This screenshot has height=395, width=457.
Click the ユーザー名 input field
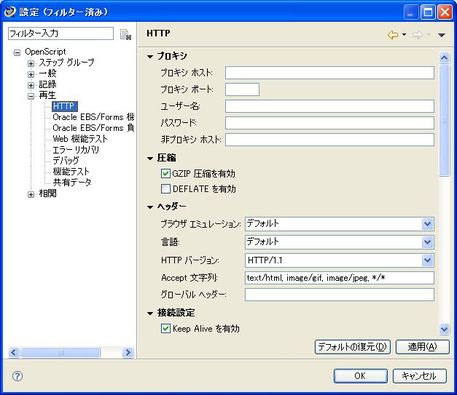click(330, 106)
